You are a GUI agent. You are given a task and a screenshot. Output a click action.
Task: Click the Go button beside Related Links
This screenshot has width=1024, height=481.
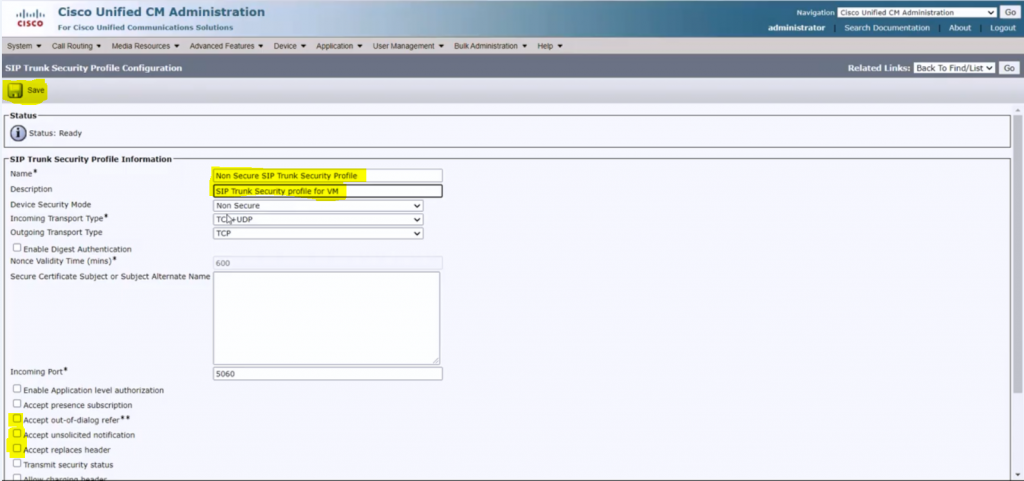point(1009,68)
